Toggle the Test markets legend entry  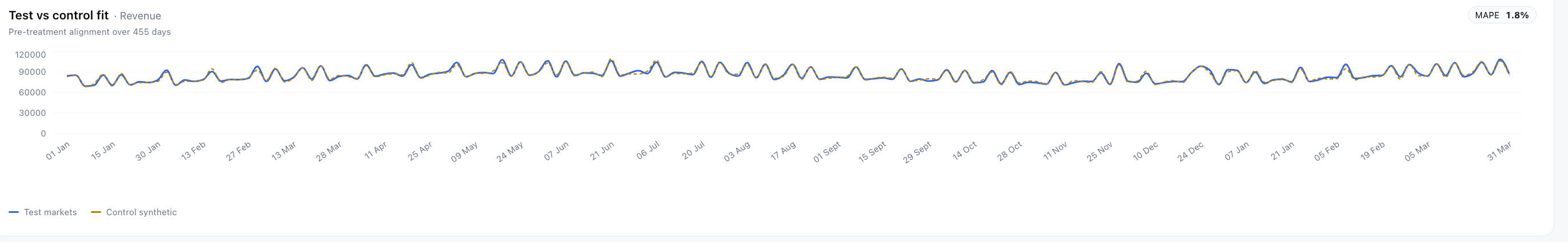43,212
